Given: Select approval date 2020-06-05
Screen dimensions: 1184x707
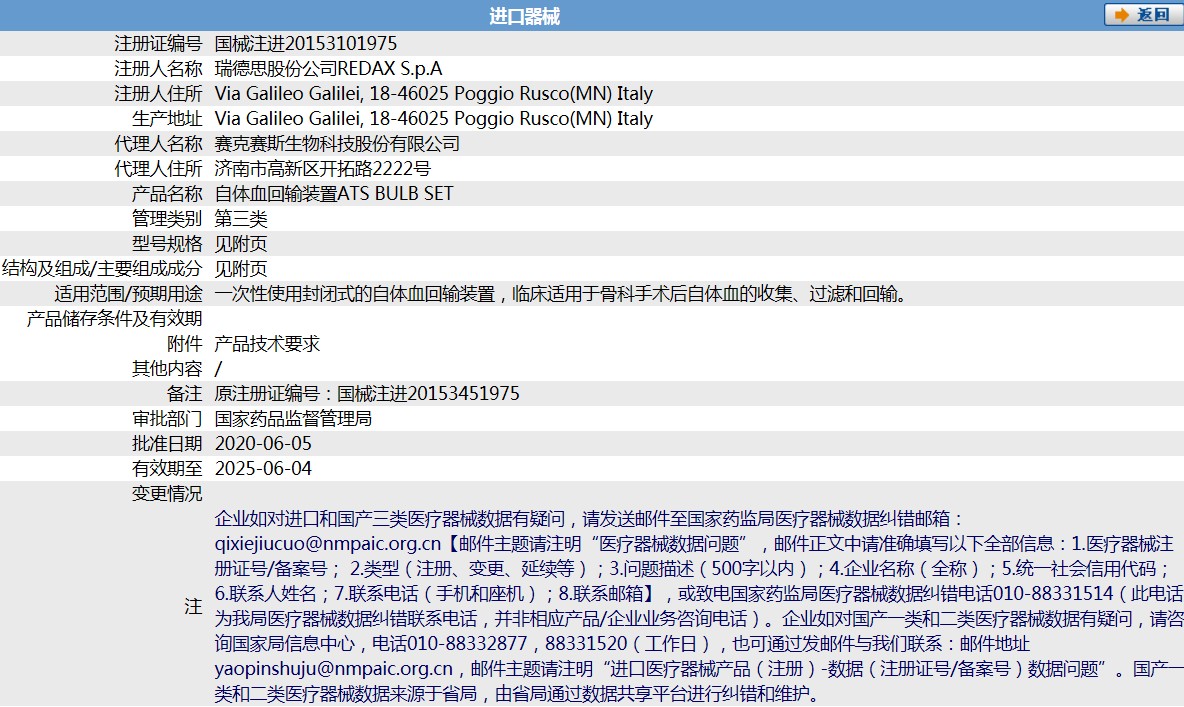Looking at the screenshot, I should [264, 443].
